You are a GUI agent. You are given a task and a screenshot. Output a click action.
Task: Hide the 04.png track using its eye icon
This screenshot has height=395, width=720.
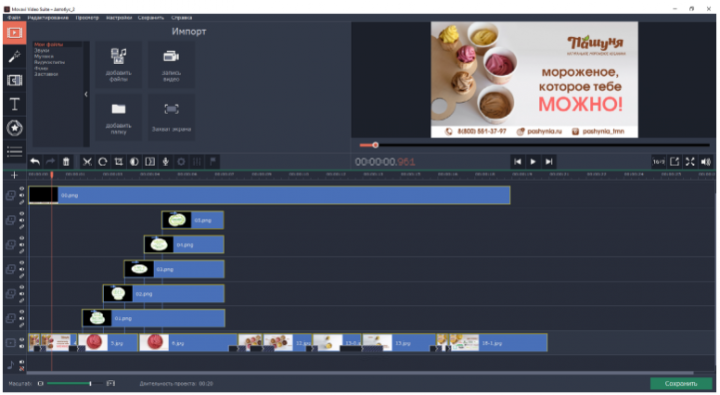[22, 238]
